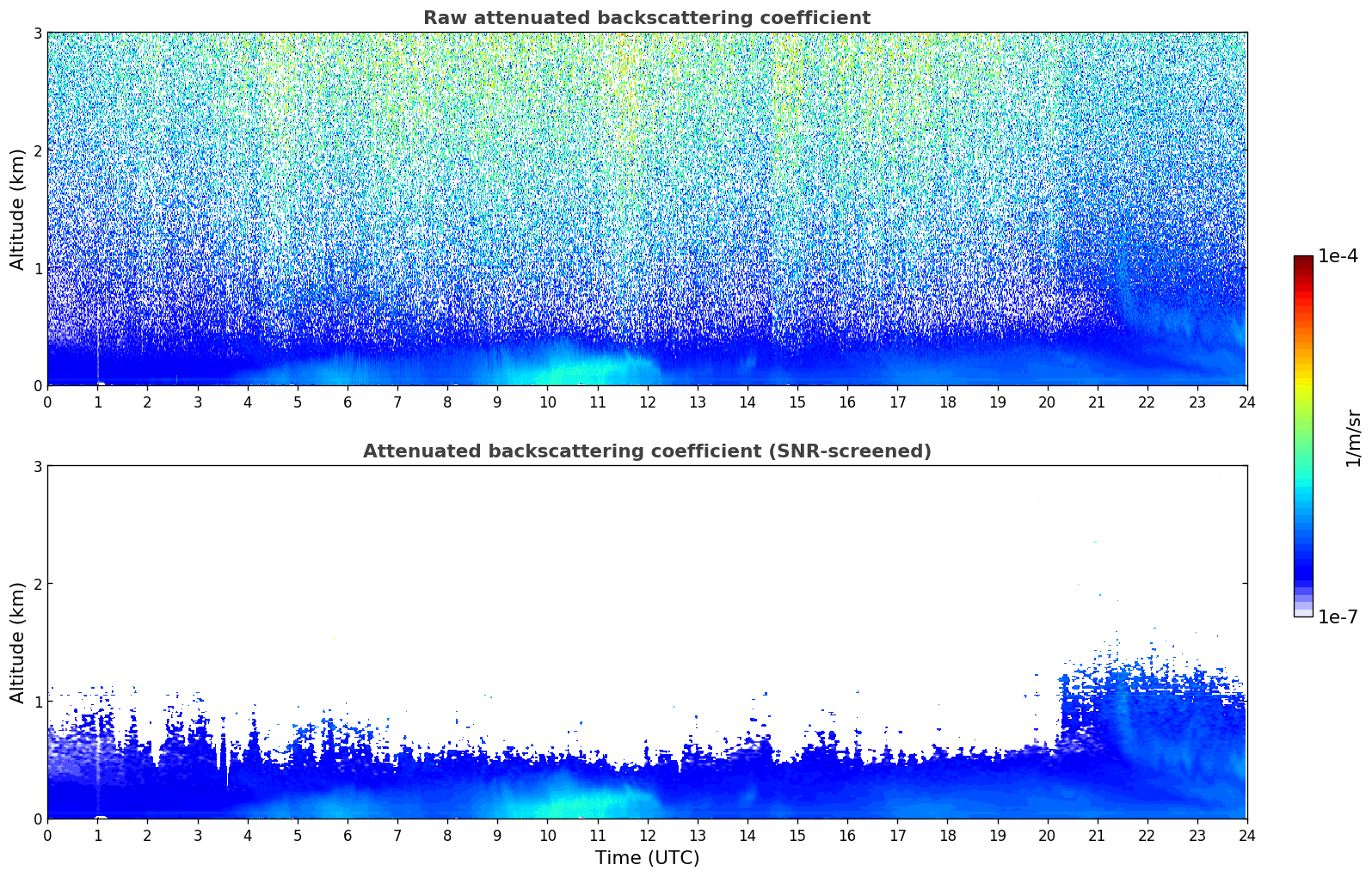This screenshot has width=1372, height=877.
Task: Click hour tick '9' under the raw plot
Action: pos(497,402)
